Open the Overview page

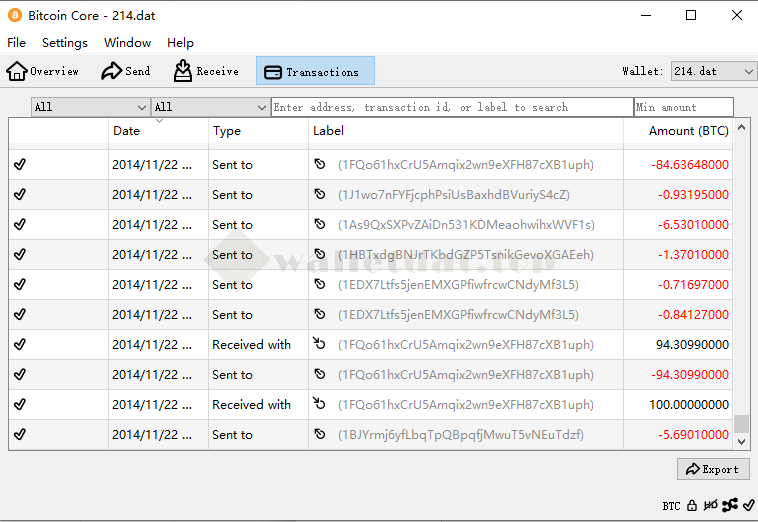click(x=43, y=71)
